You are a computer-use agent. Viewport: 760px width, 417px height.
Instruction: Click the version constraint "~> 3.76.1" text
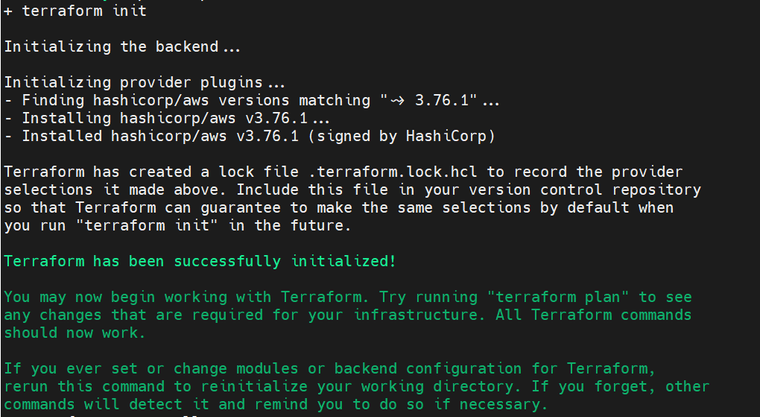[429, 100]
